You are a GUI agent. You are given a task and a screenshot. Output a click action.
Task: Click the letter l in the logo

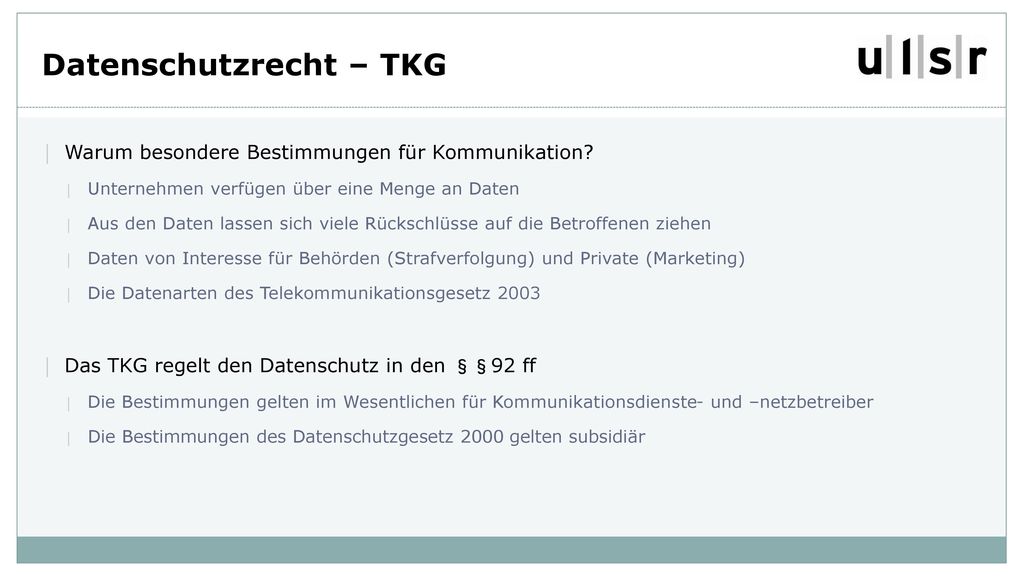(906, 56)
